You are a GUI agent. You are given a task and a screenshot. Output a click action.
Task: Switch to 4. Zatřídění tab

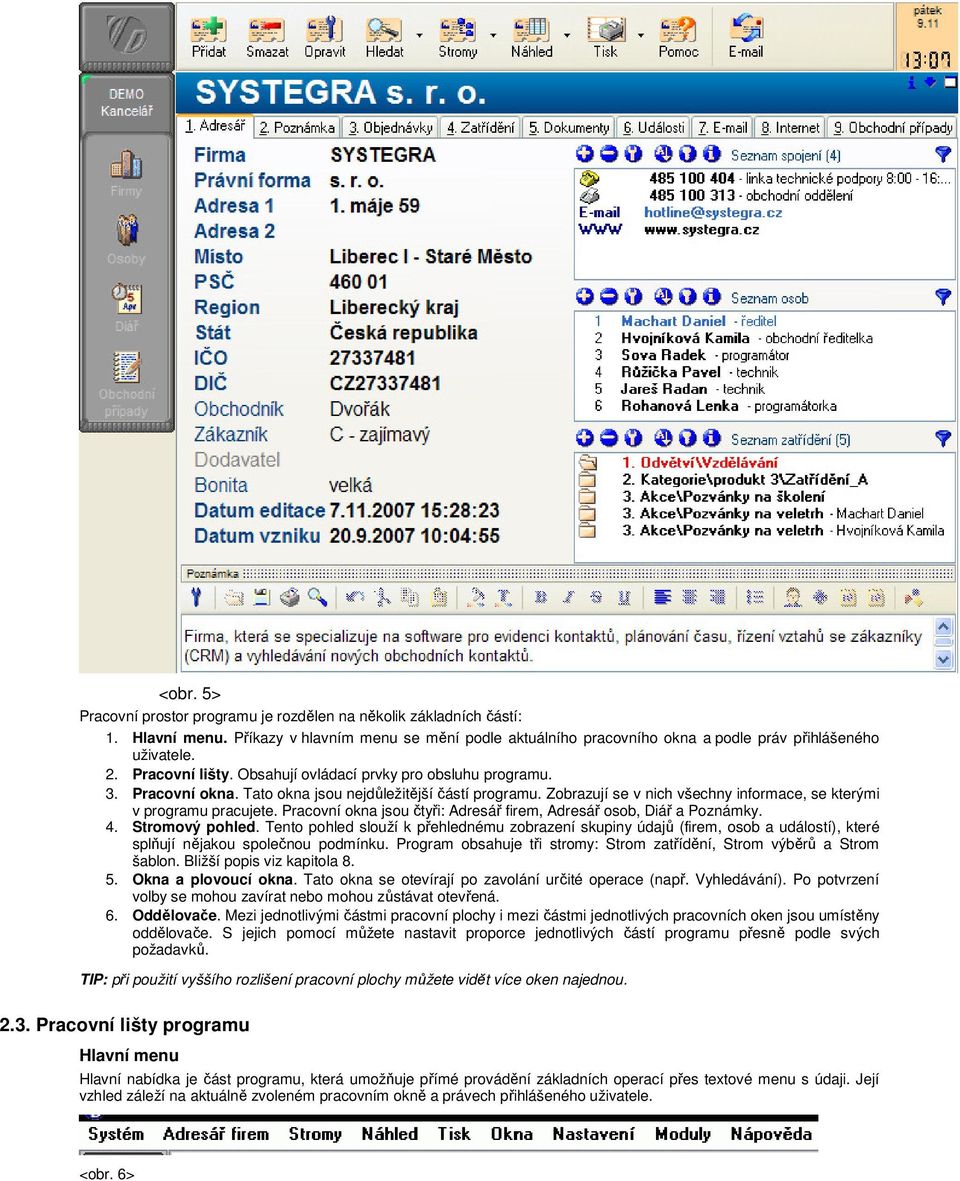[480, 127]
